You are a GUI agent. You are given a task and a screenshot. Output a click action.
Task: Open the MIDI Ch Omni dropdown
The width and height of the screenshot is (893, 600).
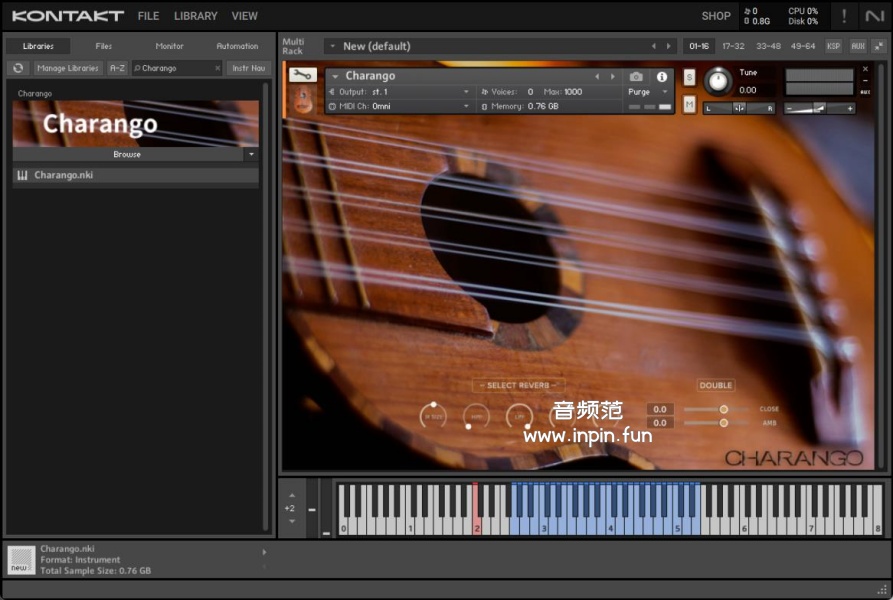(x=400, y=106)
